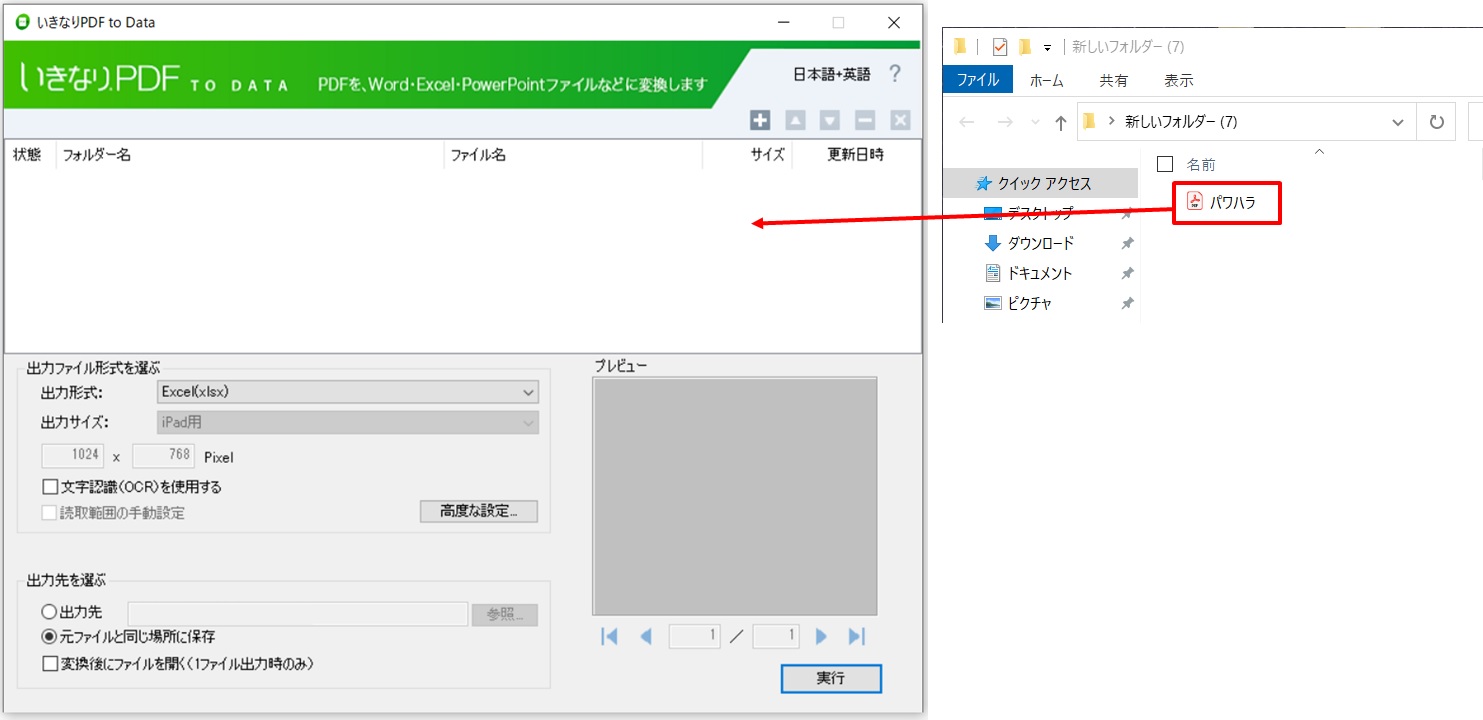1483x720 pixels.
Task: Open the 出力形式 Excel(xlsx) dropdown
Action: (348, 392)
